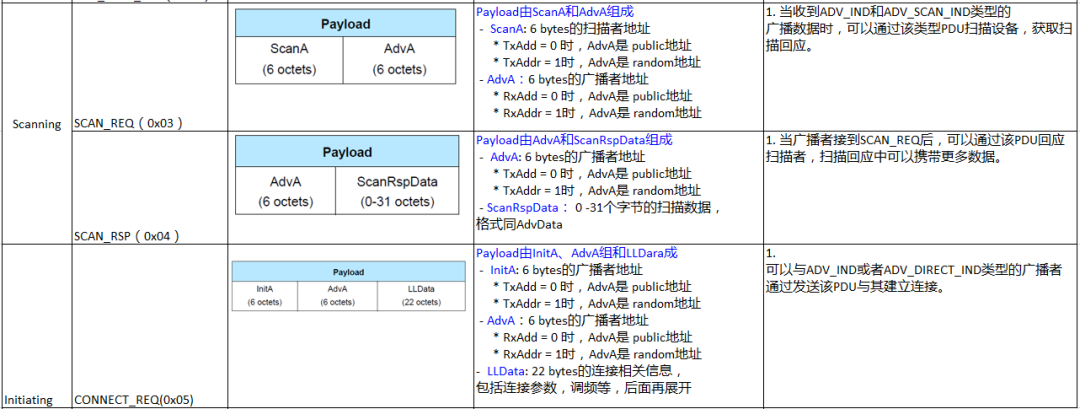1080x409 pixels.
Task: Select the "Scanning" state cell
Action: tap(36, 124)
